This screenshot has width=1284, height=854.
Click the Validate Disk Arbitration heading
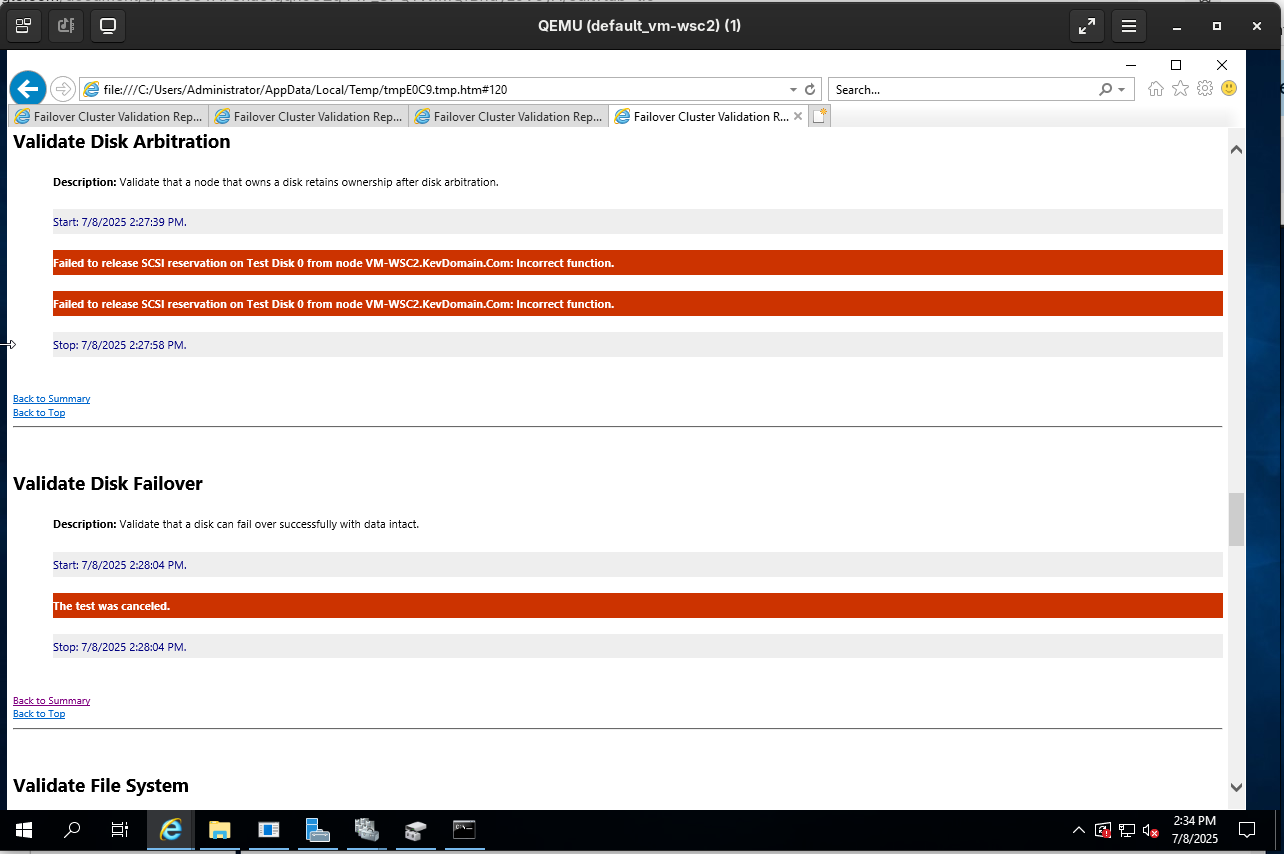point(122,142)
